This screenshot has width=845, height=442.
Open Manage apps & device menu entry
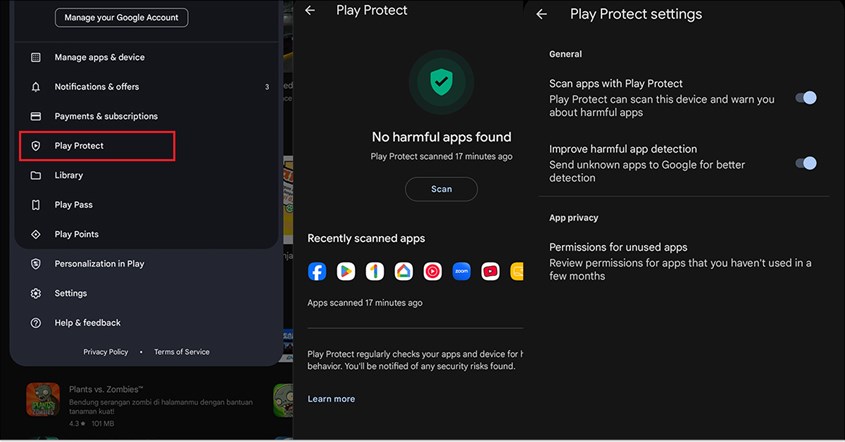click(100, 57)
